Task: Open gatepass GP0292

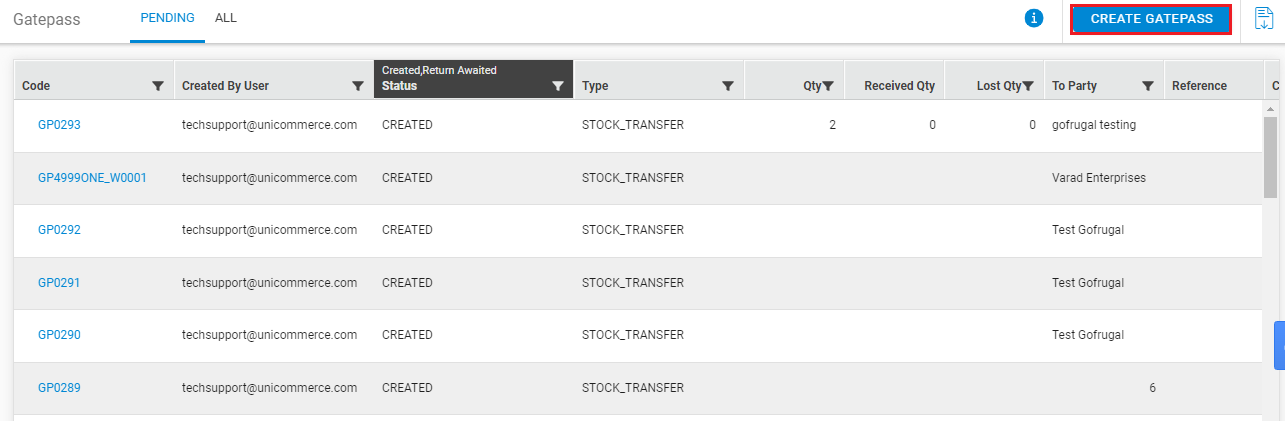Action: pyautogui.click(x=59, y=230)
